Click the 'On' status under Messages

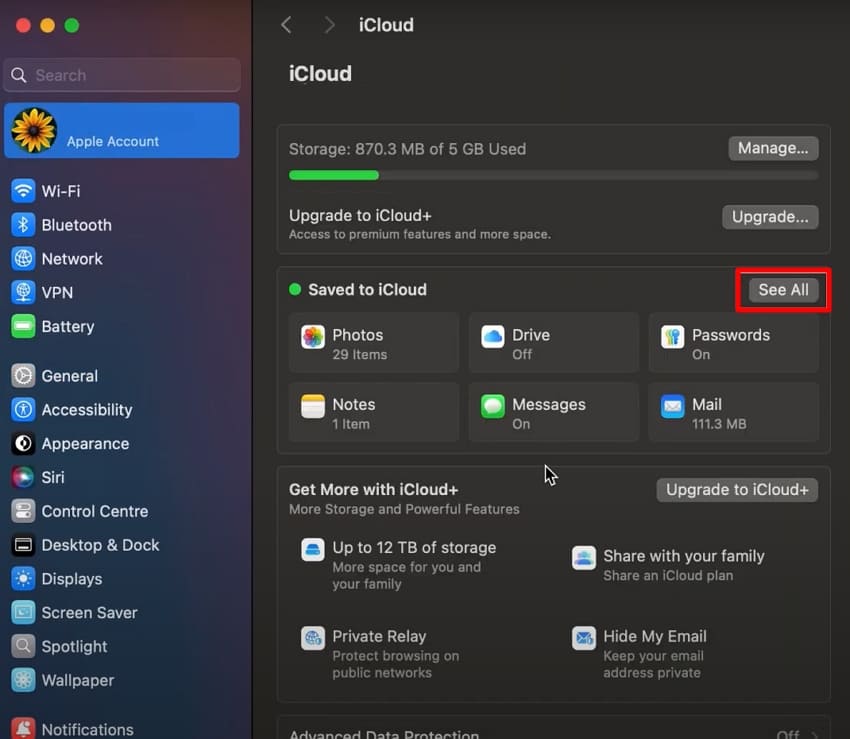(x=521, y=424)
